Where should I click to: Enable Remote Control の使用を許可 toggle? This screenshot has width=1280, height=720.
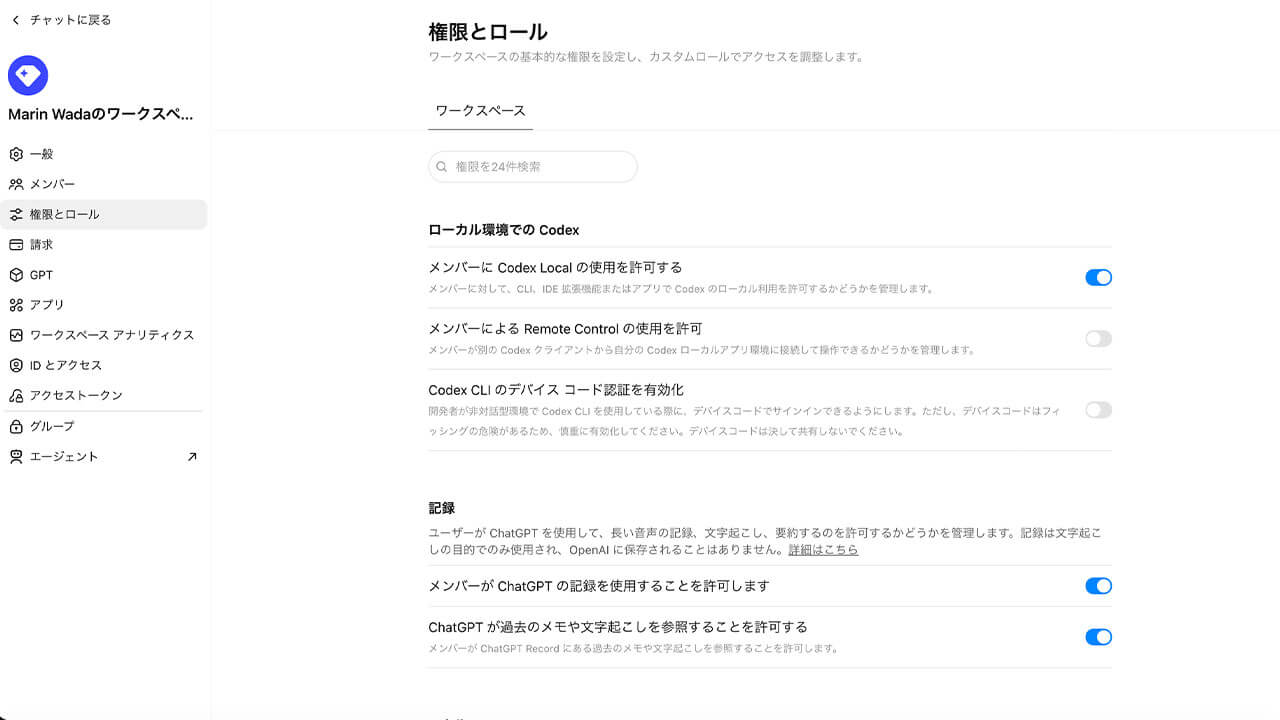pyautogui.click(x=1098, y=339)
